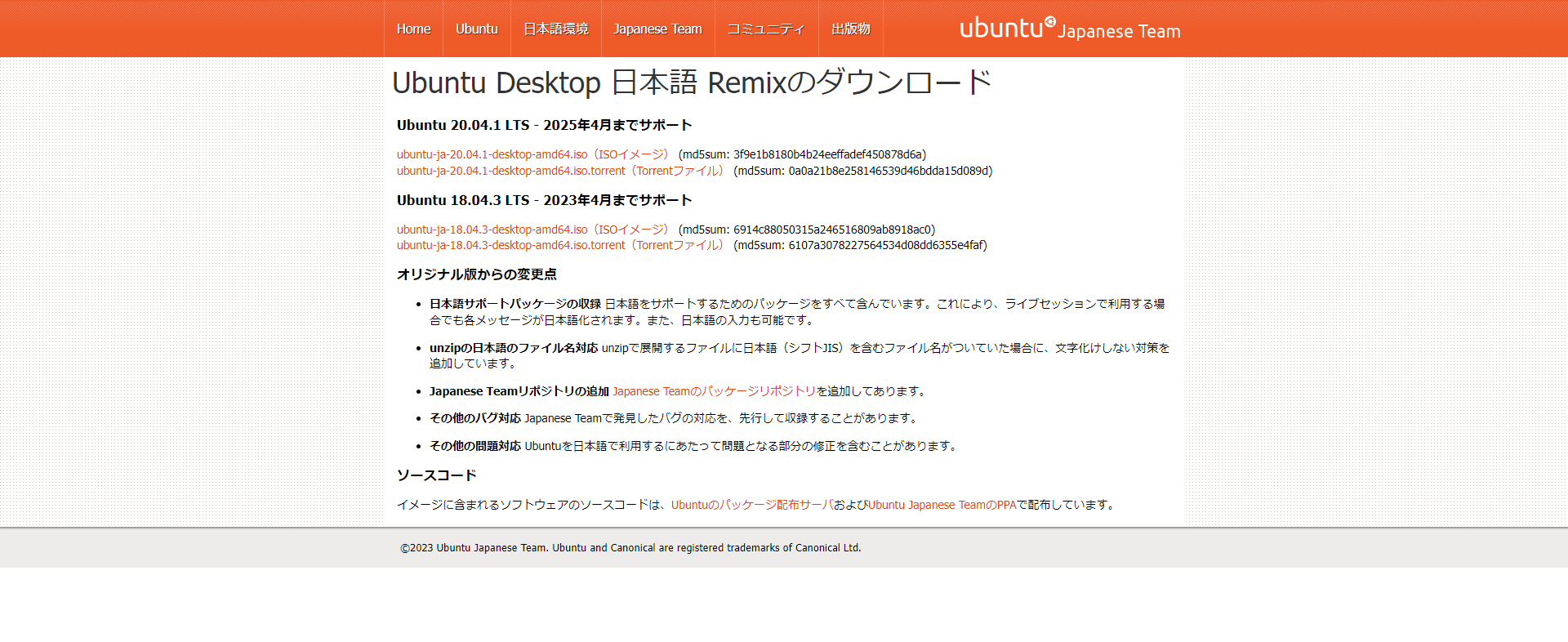Image resolution: width=1568 pixels, height=642 pixels.
Task: Download the 18.04.3 Torrent file link
Action: [x=562, y=245]
